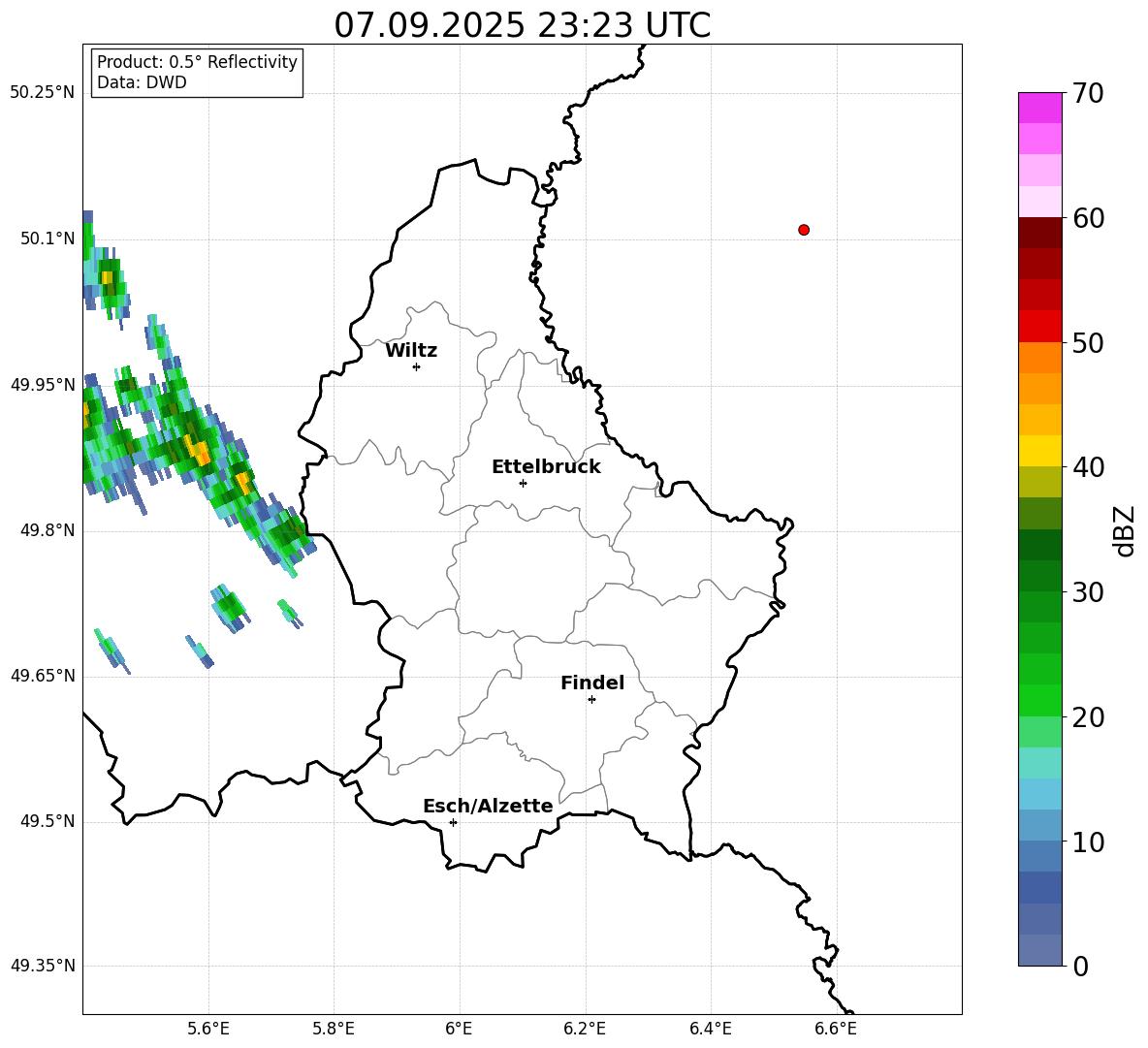The height and width of the screenshot is (1048, 1148).
Task: Click the title '07.09.2025 23:23 UTC'
Action: click(522, 25)
